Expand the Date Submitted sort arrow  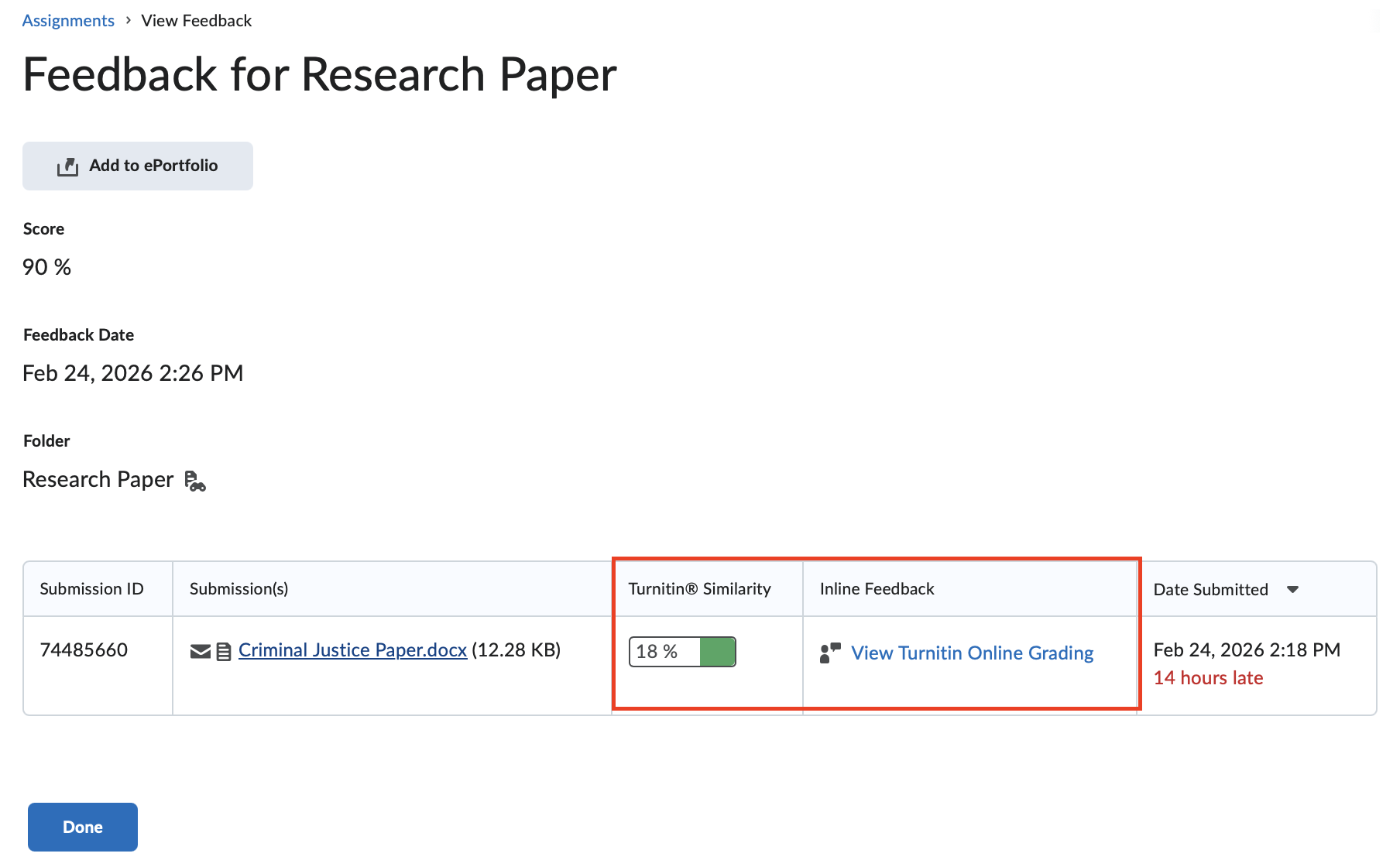[1292, 590]
